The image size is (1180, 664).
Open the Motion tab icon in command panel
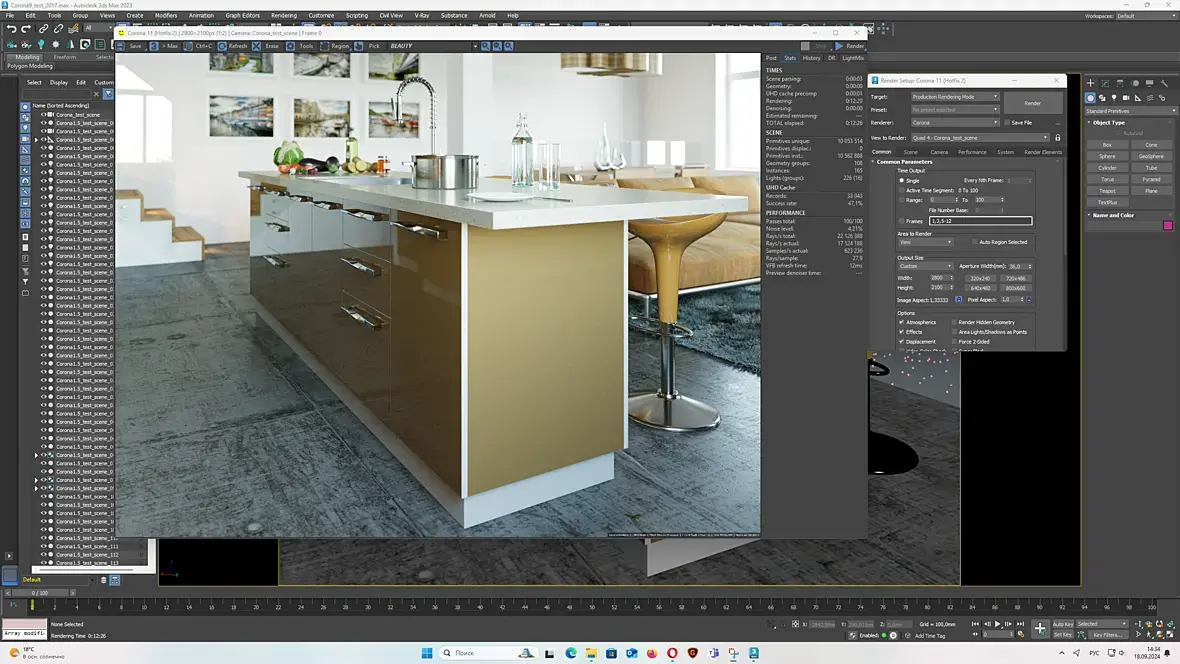(1135, 84)
